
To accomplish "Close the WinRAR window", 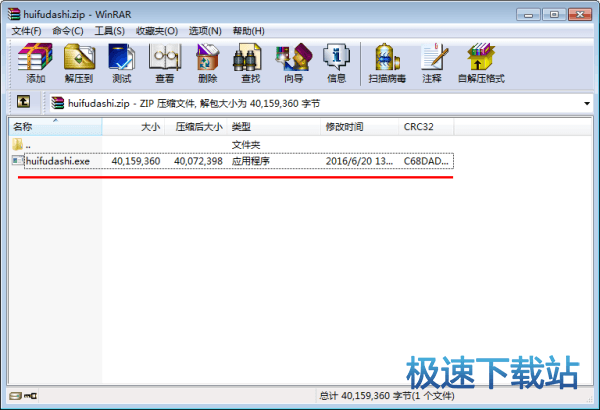I will coord(580,15).
